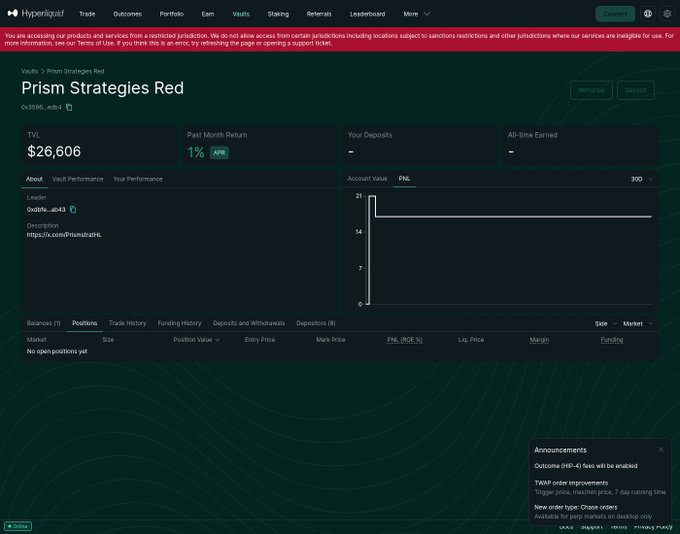Toggle the APR badge
Viewport: 680px width, 534px height.
click(x=219, y=153)
